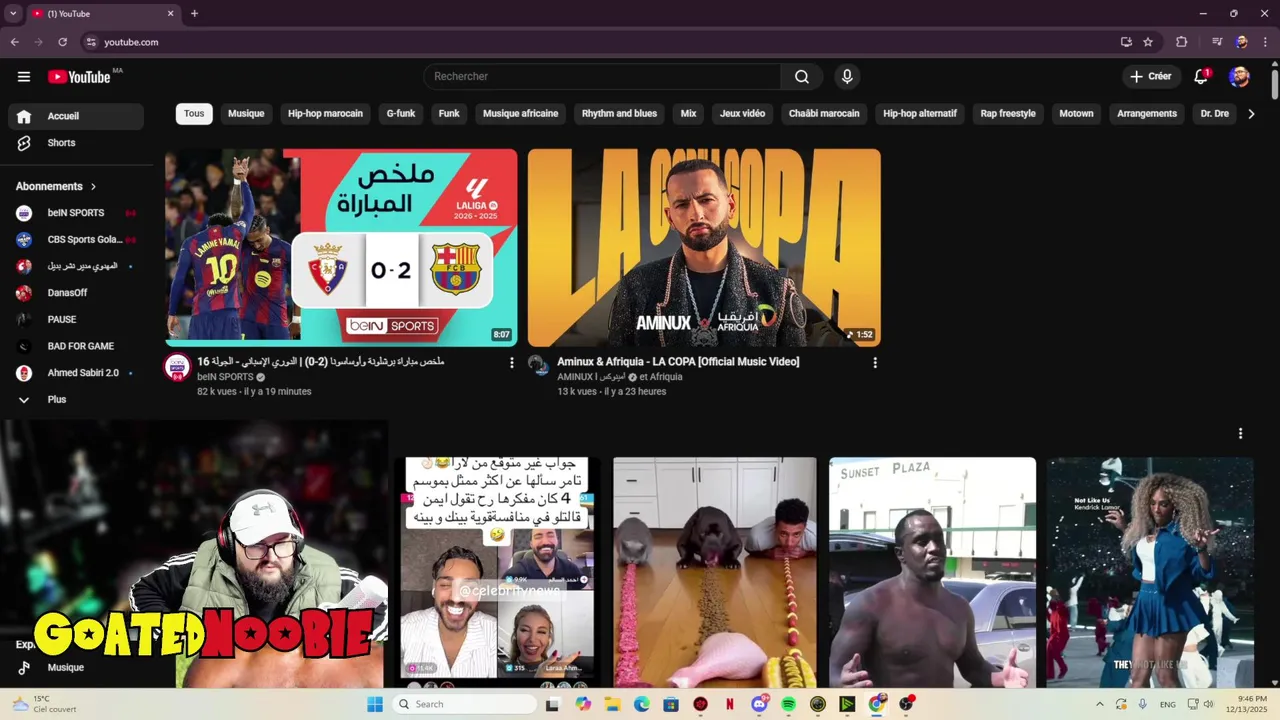Click the Rechercher search field
1280x720 pixels.
click(602, 77)
